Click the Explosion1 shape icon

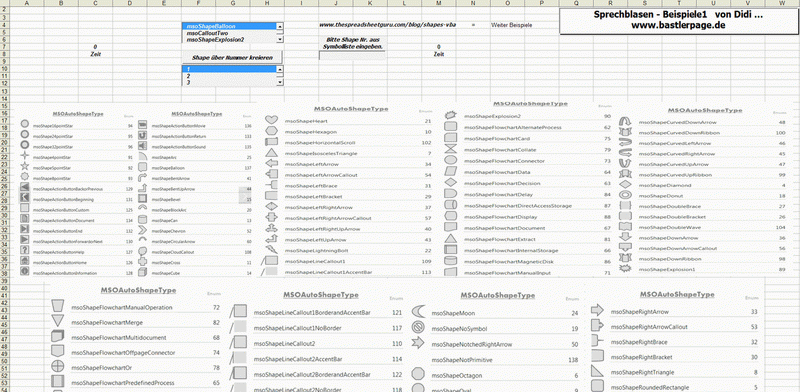(625, 268)
